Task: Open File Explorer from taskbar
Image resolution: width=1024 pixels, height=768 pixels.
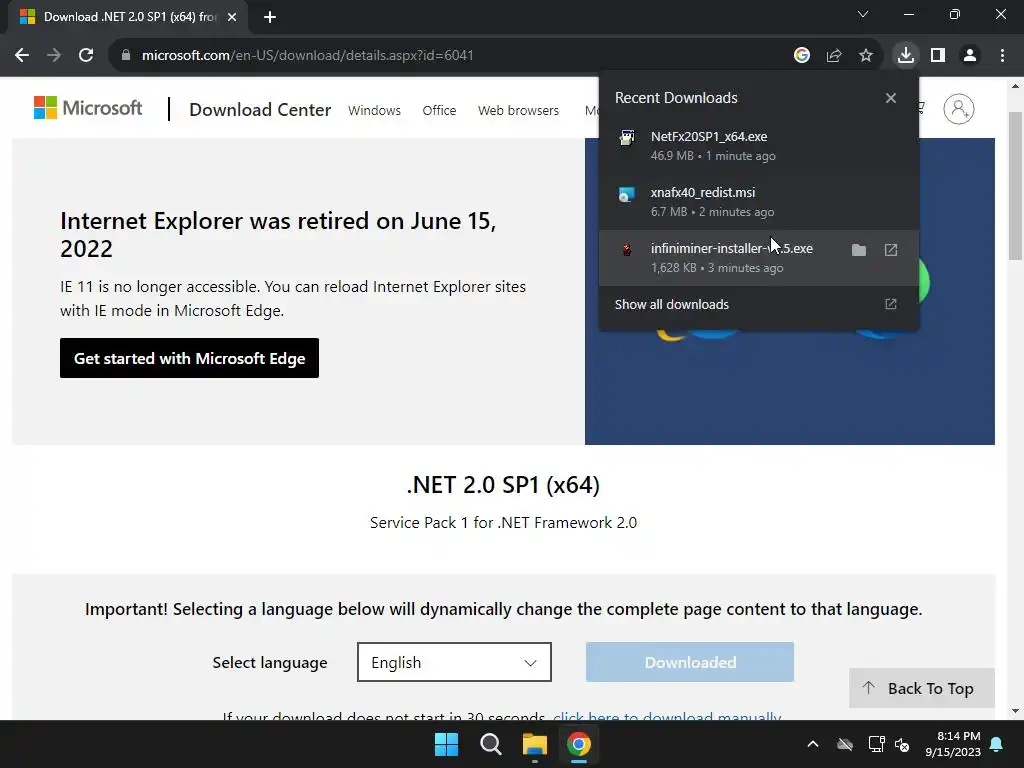Action: [x=534, y=744]
